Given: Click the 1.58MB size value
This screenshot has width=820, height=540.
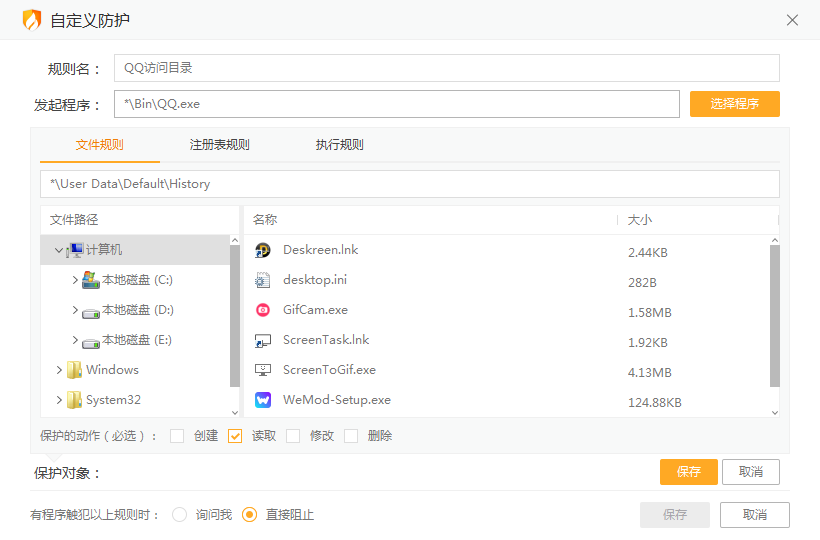Looking at the screenshot, I should 650,313.
